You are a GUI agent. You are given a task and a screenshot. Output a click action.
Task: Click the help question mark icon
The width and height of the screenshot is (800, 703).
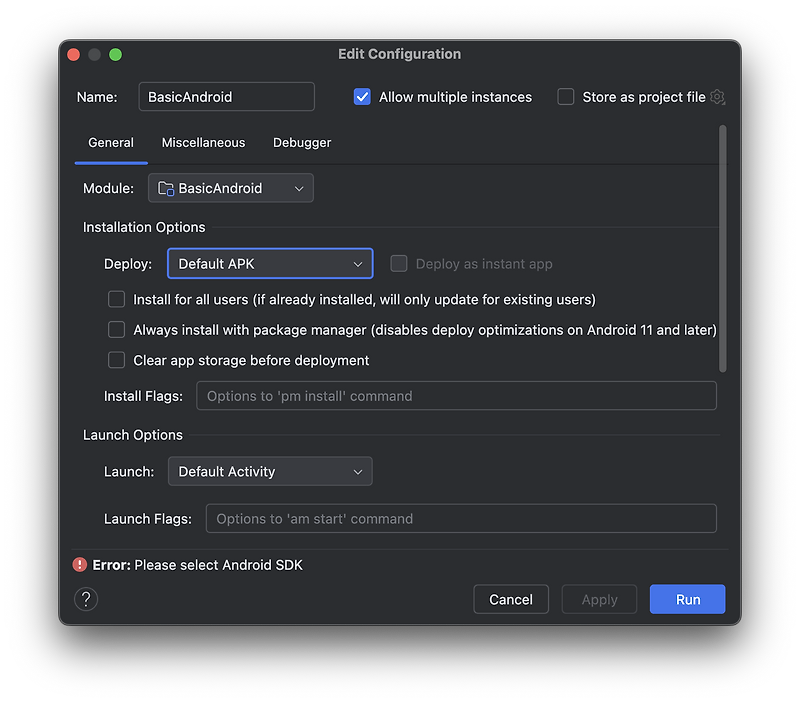tap(86, 599)
